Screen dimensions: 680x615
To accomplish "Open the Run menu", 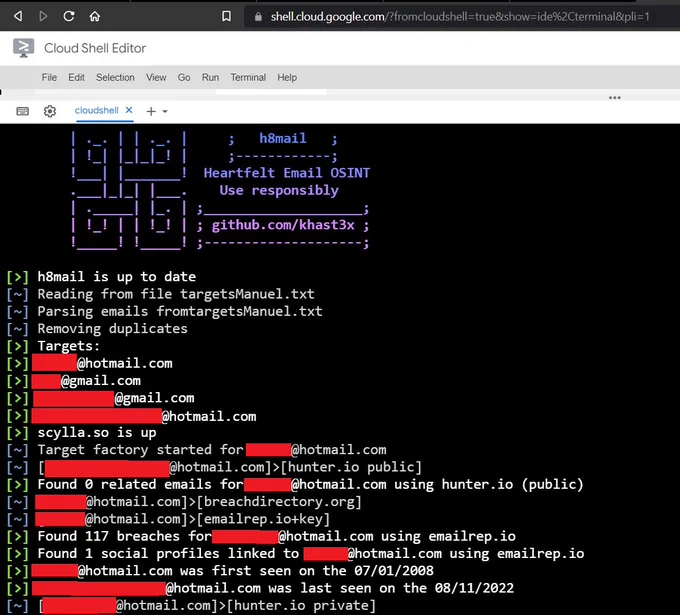I will [x=210, y=77].
